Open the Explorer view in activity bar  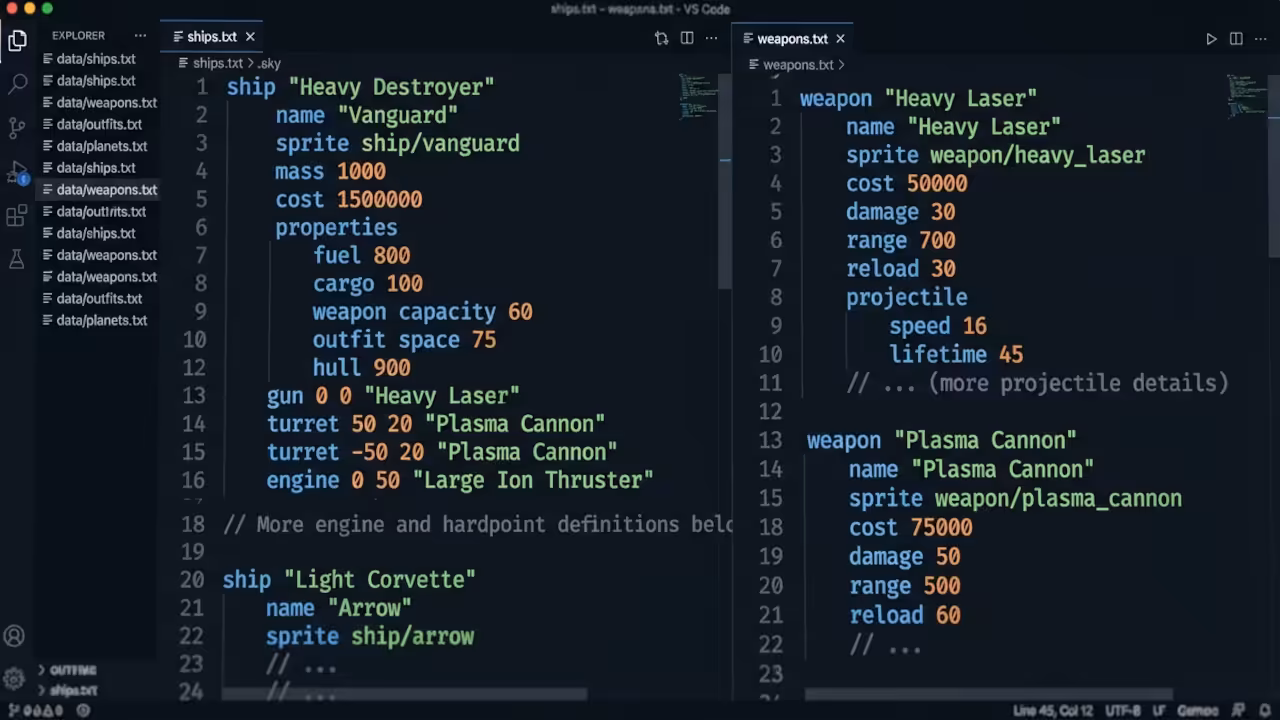coord(17,41)
